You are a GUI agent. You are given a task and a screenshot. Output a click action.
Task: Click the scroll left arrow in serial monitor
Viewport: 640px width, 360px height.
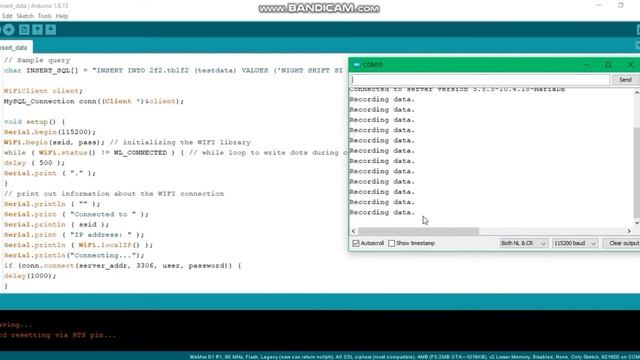coord(353,231)
